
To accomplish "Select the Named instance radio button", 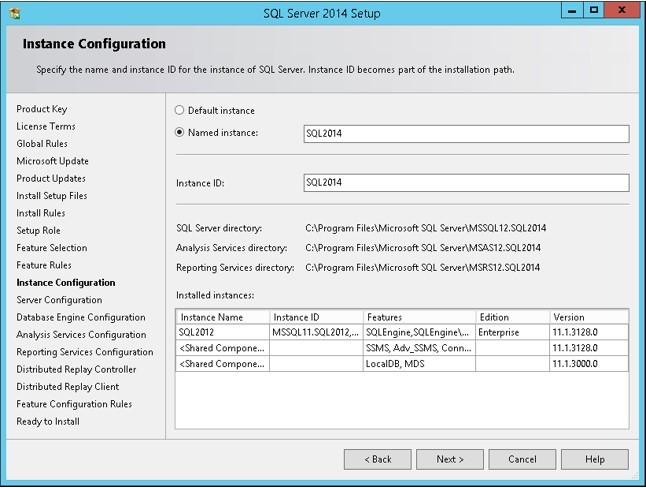I will click(x=180, y=132).
